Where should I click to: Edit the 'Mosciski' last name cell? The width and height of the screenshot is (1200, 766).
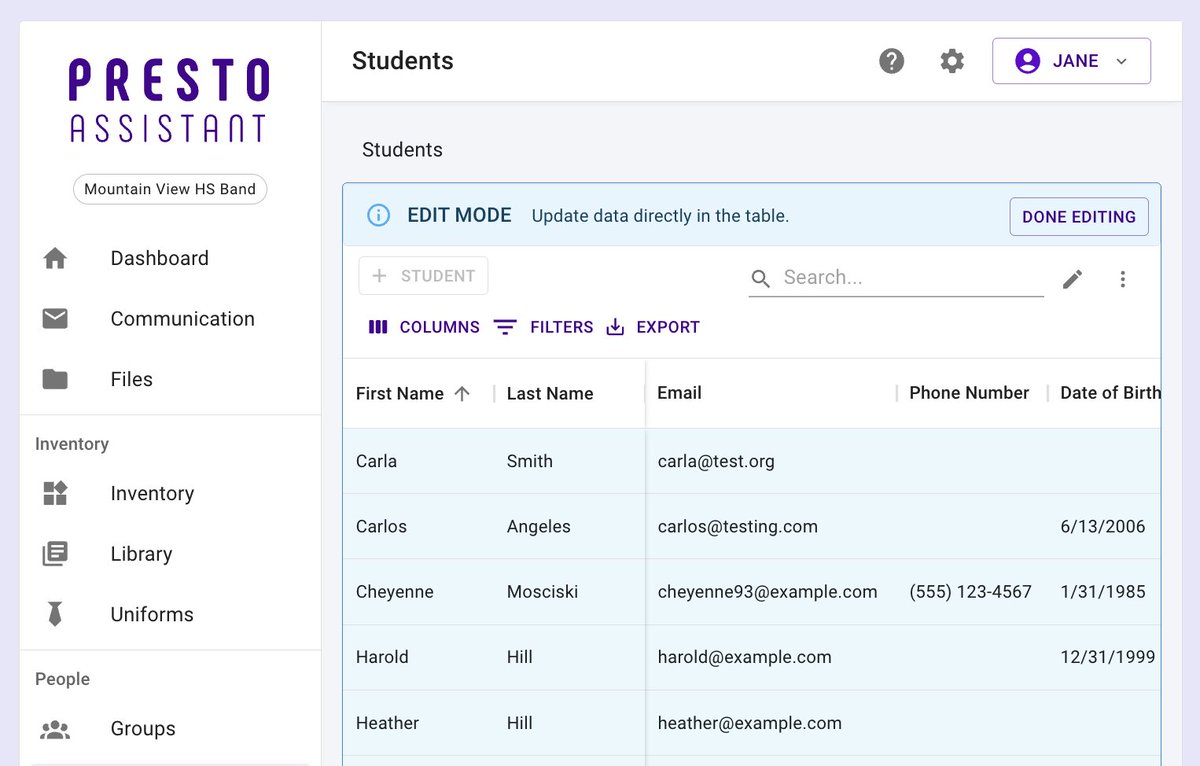[570, 592]
